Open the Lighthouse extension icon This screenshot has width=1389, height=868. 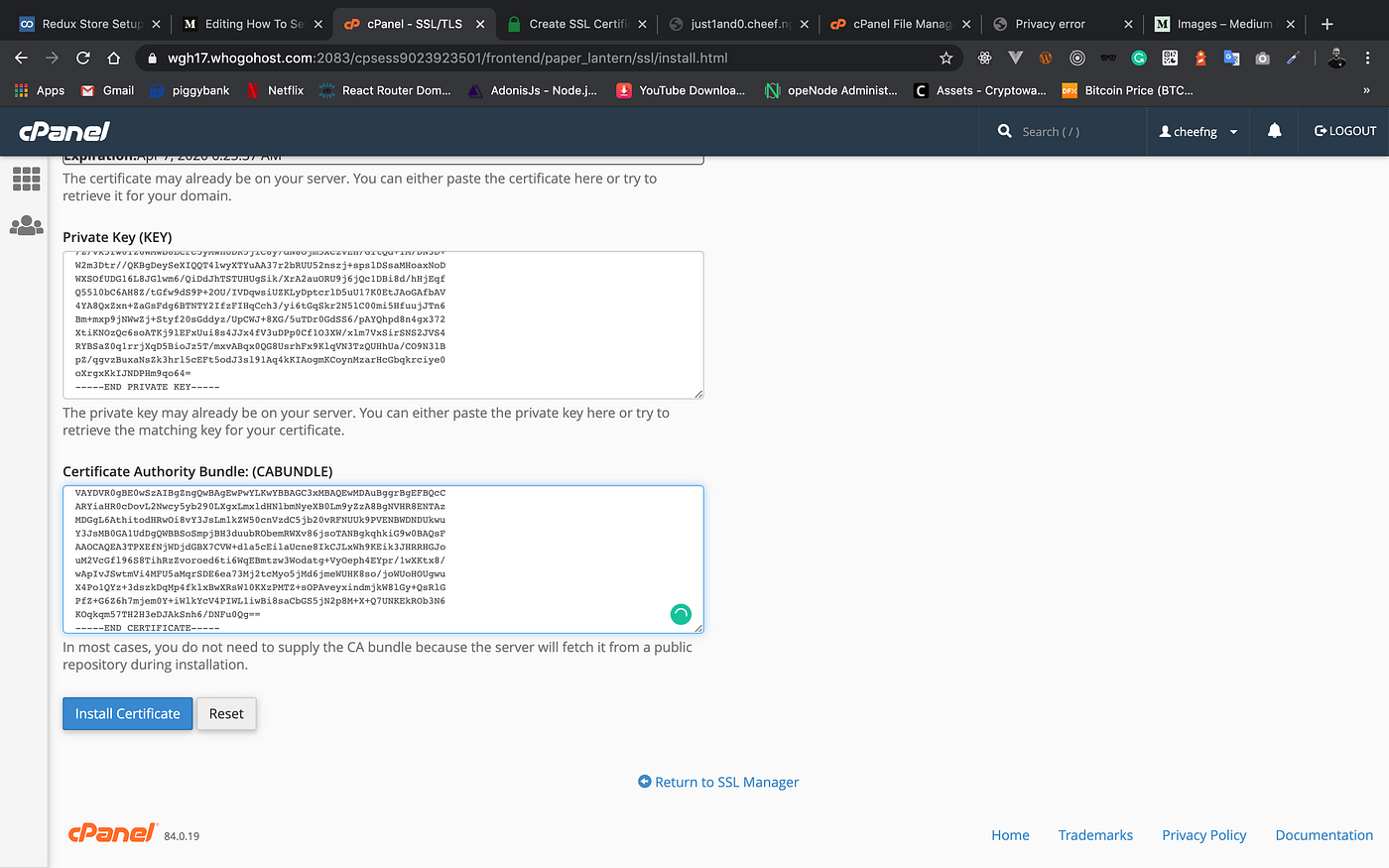tap(1200, 59)
